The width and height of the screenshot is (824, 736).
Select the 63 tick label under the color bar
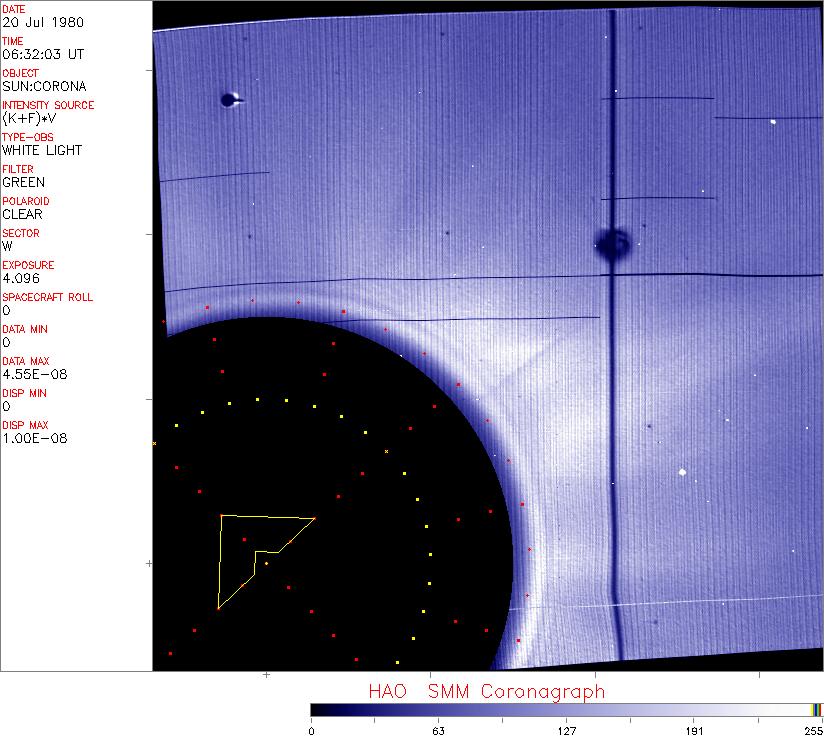438,730
